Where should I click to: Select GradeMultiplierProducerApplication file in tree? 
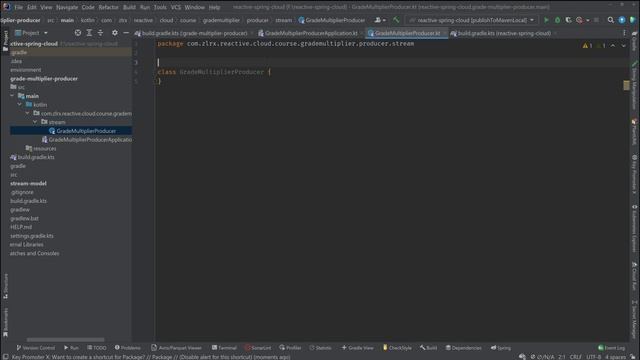pos(87,140)
